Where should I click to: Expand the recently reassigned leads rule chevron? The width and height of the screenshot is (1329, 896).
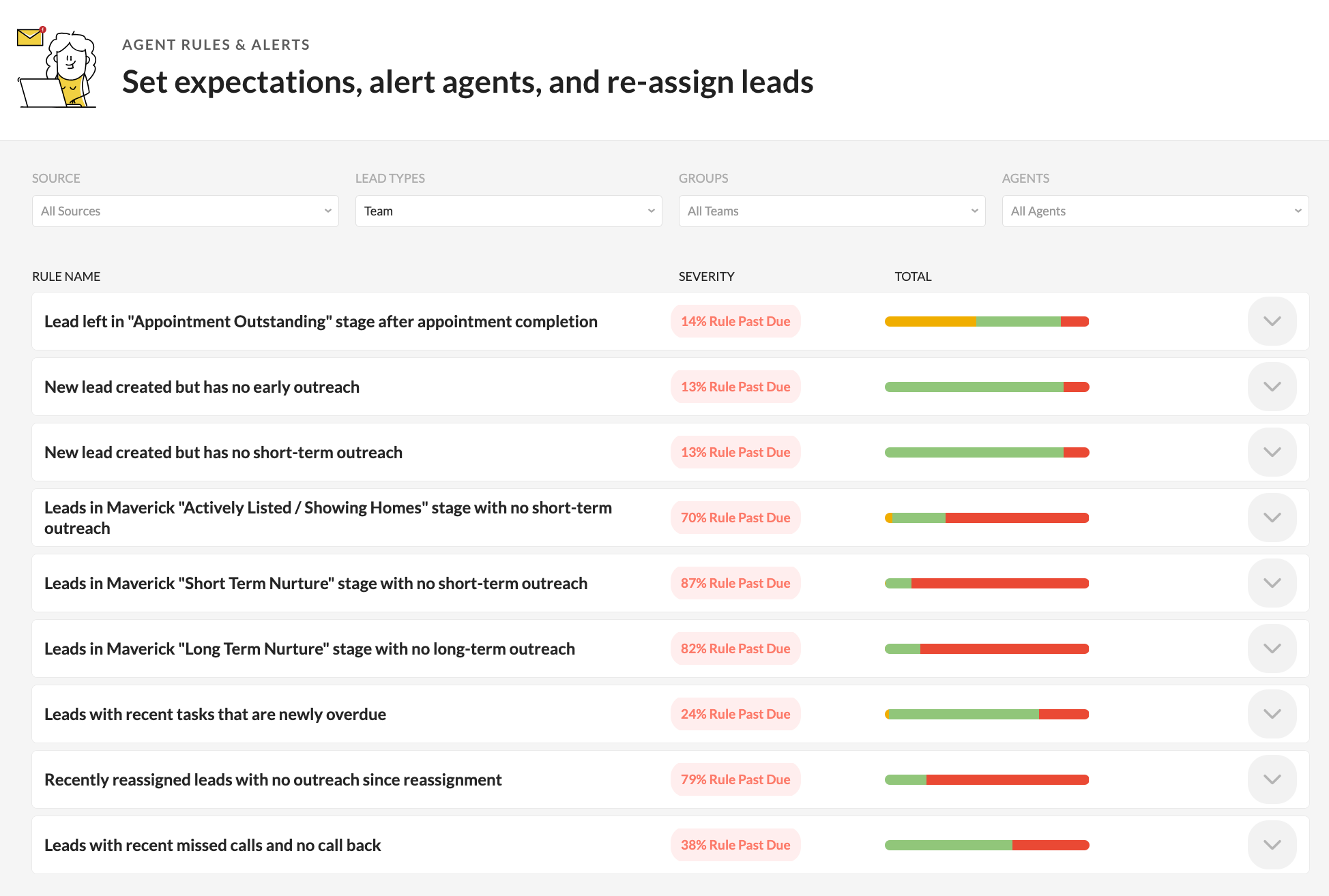point(1272,779)
